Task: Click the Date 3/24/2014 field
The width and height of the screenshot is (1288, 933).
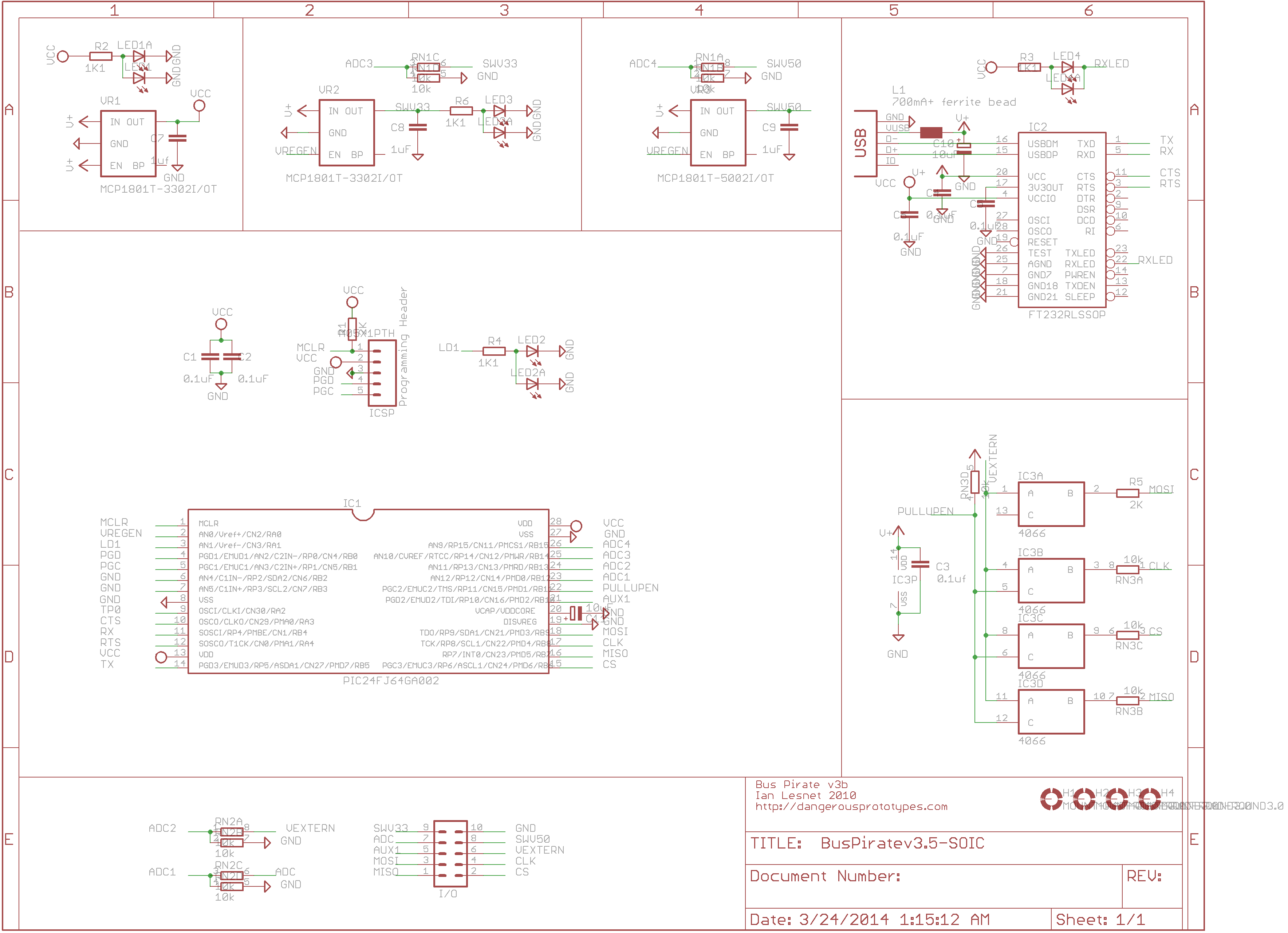Action: click(x=870, y=920)
